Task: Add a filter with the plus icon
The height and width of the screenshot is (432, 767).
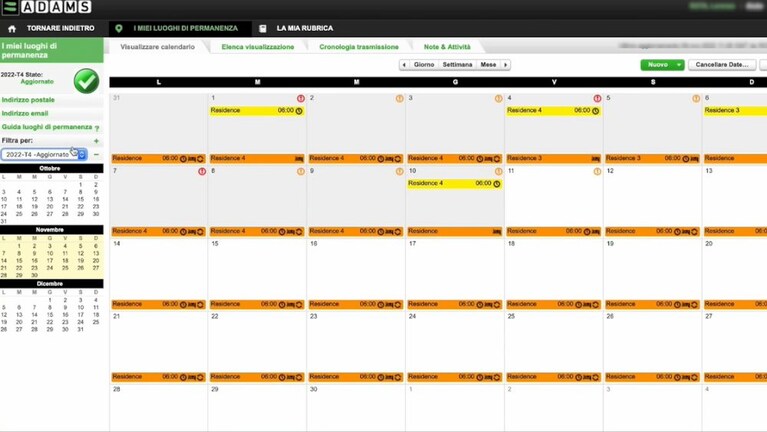Action: pos(96,141)
